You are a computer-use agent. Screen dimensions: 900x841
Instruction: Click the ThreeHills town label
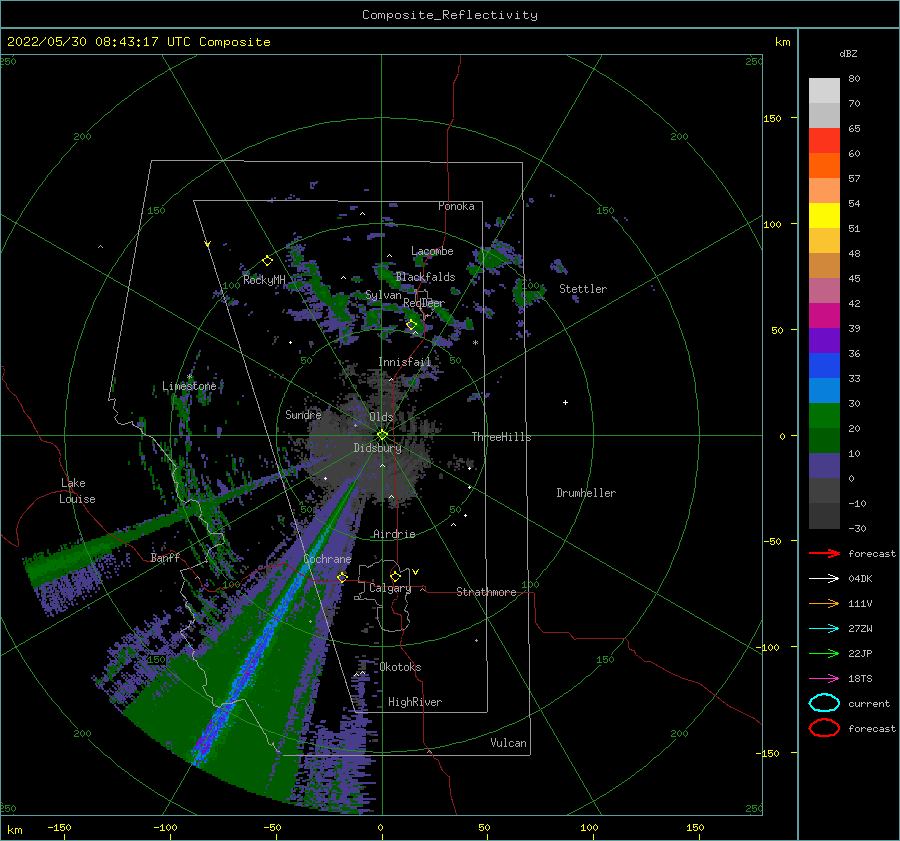501,437
